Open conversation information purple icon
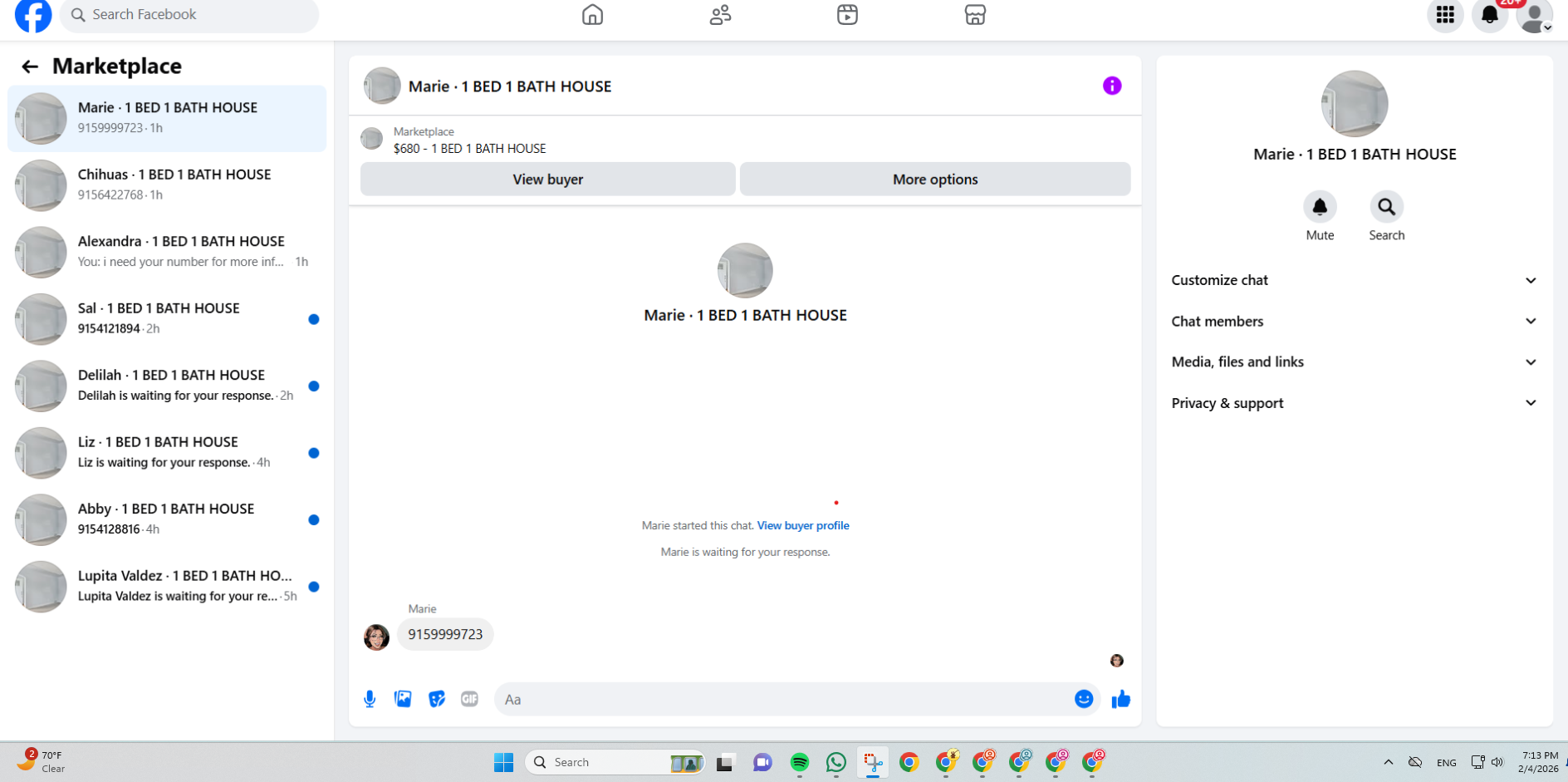1568x782 pixels. (x=1112, y=86)
